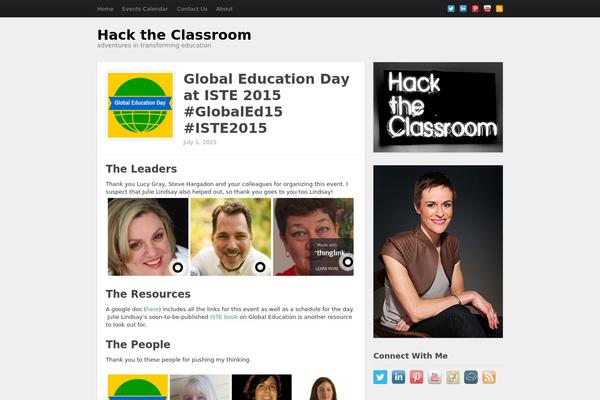Click the July 1, 2015 post date
Screen dimensions: 600x400
pyautogui.click(x=200, y=142)
